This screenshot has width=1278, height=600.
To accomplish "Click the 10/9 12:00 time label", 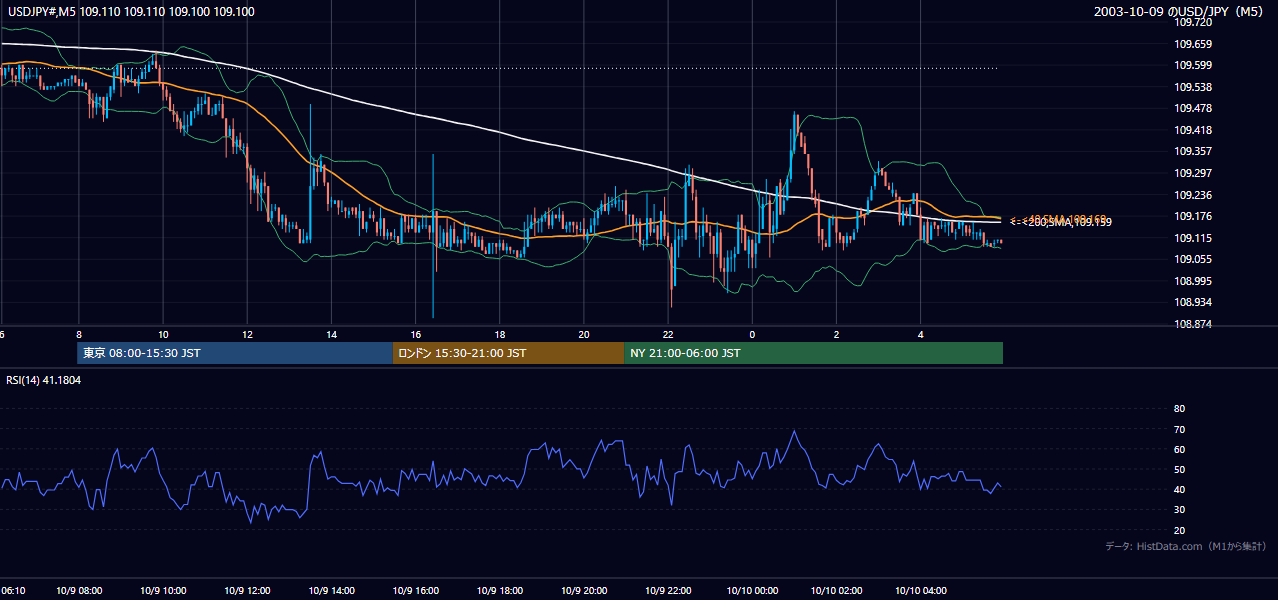I will click(247, 590).
